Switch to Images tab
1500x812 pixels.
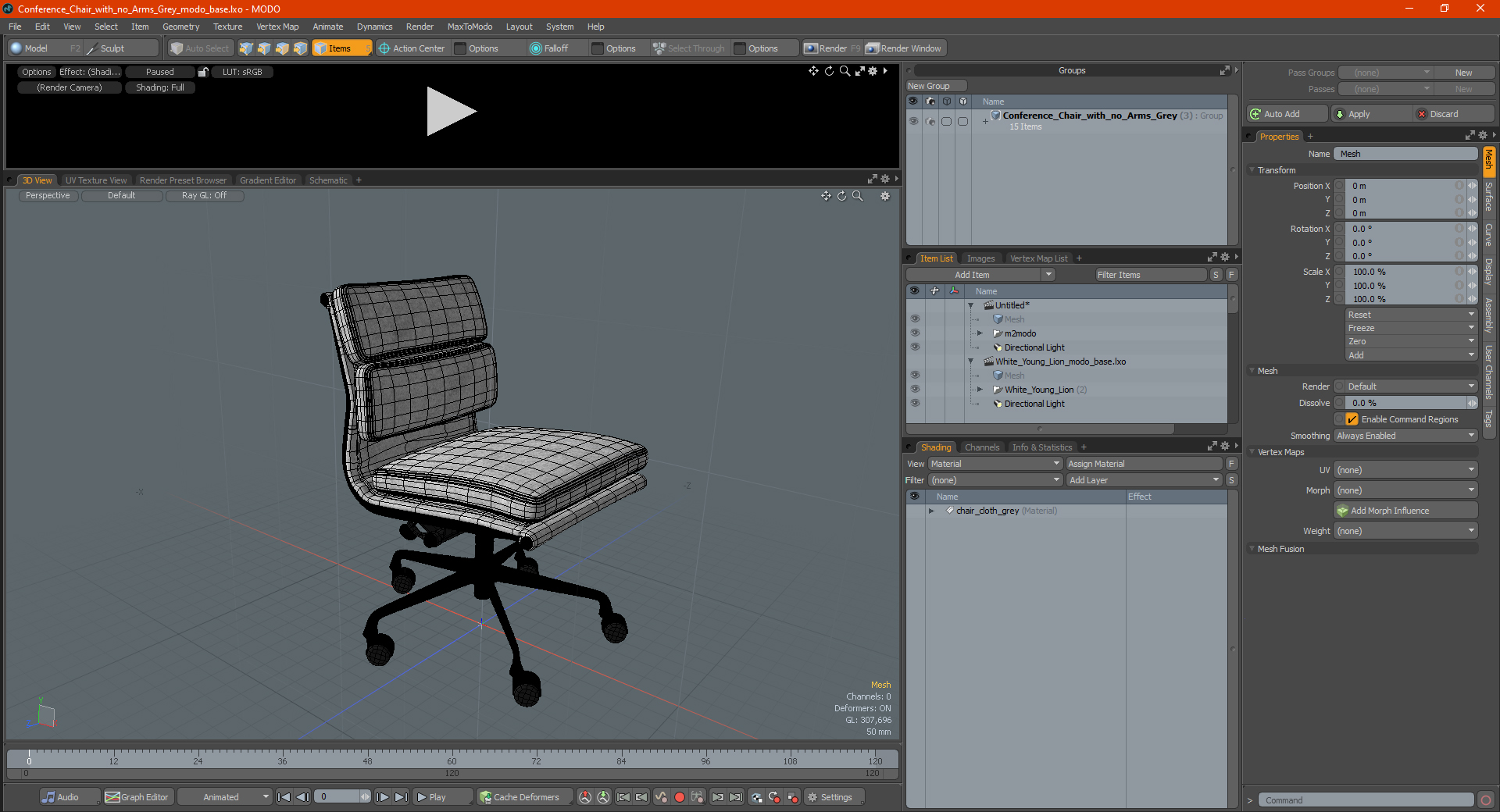980,258
